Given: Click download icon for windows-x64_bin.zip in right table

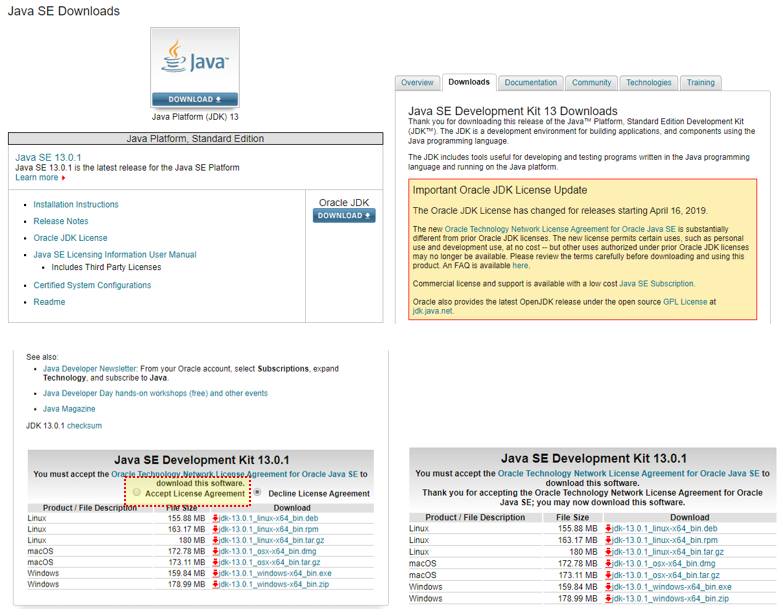Looking at the screenshot, I should tap(608, 599).
